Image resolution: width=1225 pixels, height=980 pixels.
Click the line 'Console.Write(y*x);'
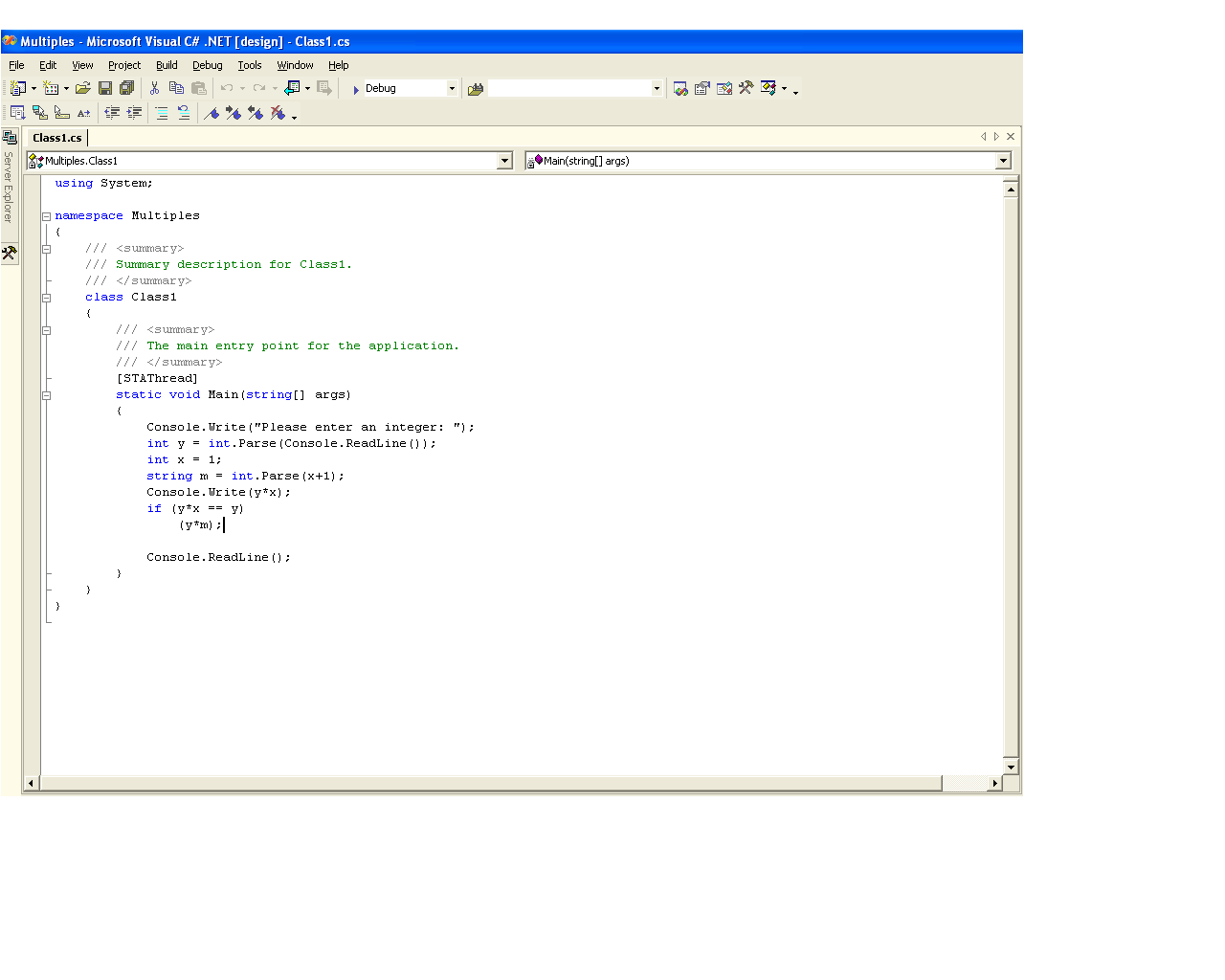click(218, 493)
